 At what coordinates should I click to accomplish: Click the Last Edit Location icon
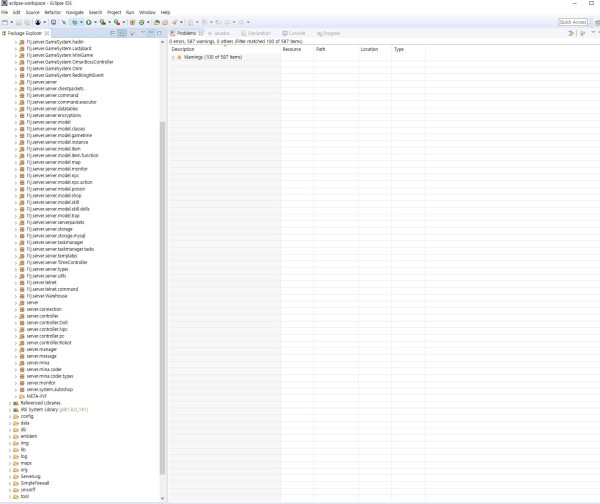point(218,22)
